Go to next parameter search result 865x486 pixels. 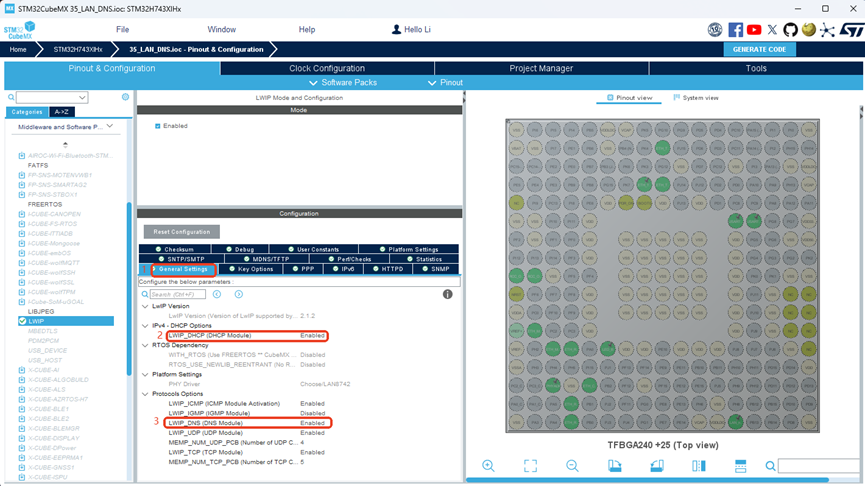[238, 294]
